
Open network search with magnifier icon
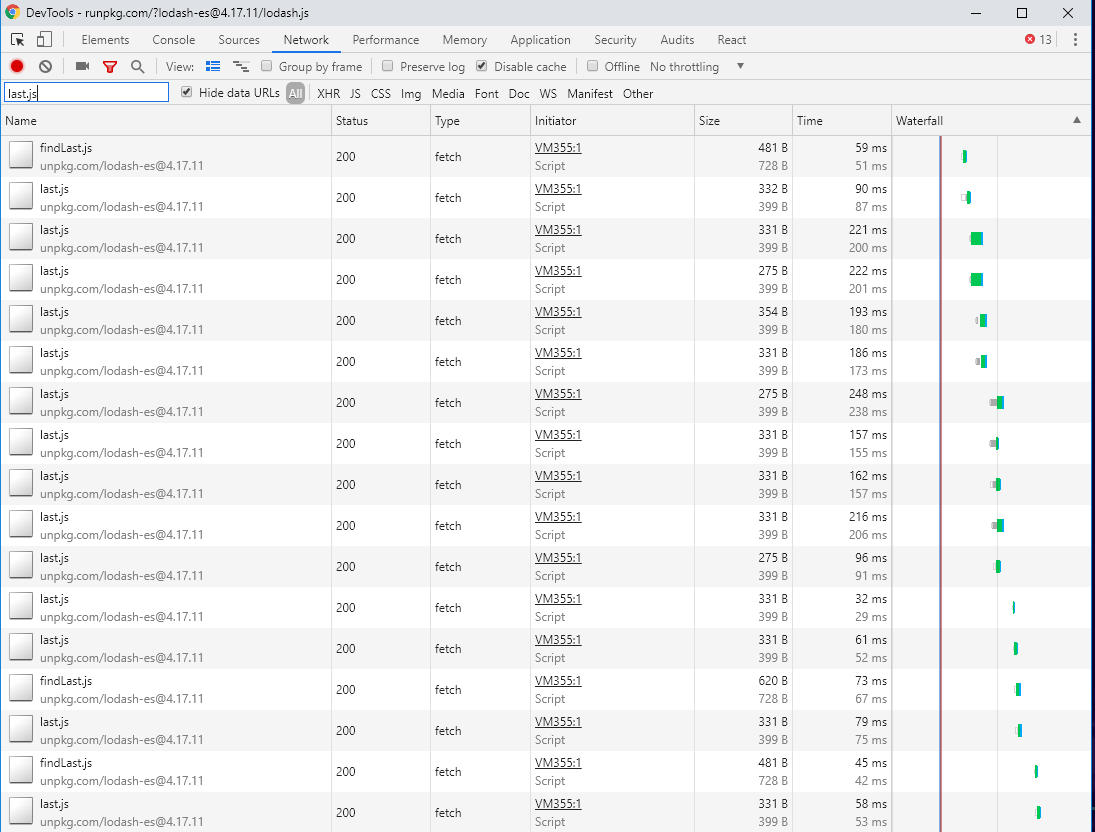138,66
